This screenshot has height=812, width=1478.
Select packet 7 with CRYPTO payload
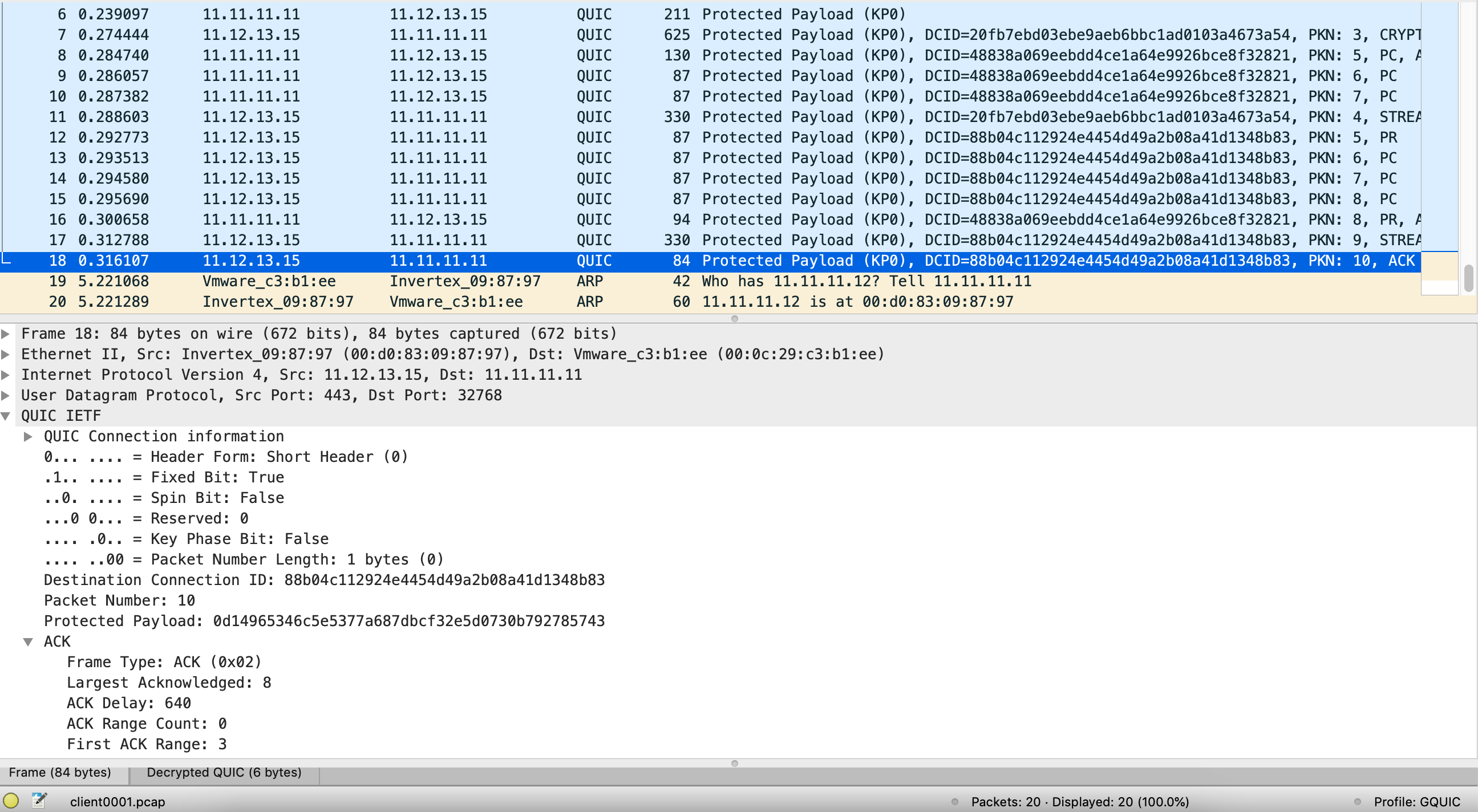point(516,35)
